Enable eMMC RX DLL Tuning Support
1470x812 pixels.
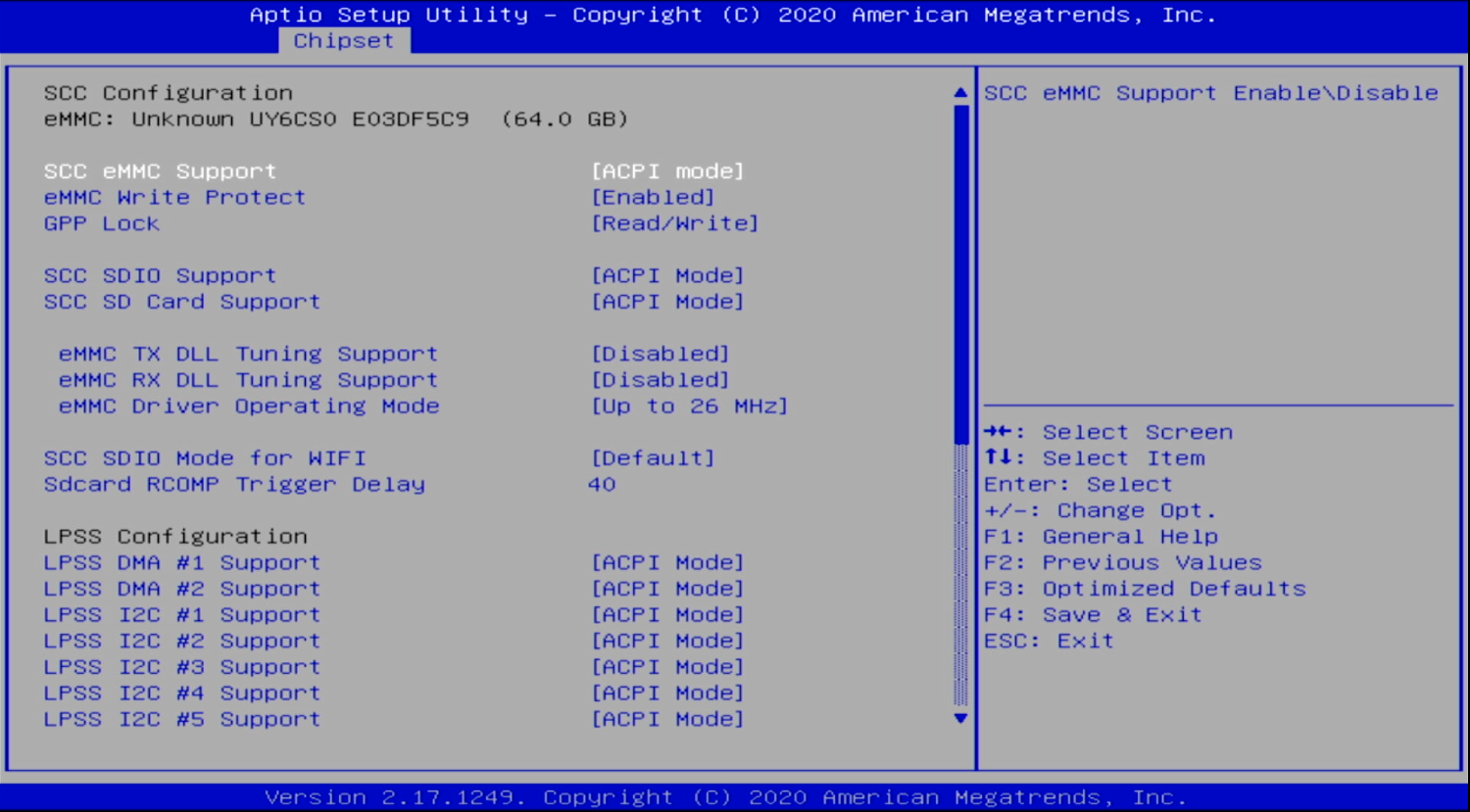[661, 379]
